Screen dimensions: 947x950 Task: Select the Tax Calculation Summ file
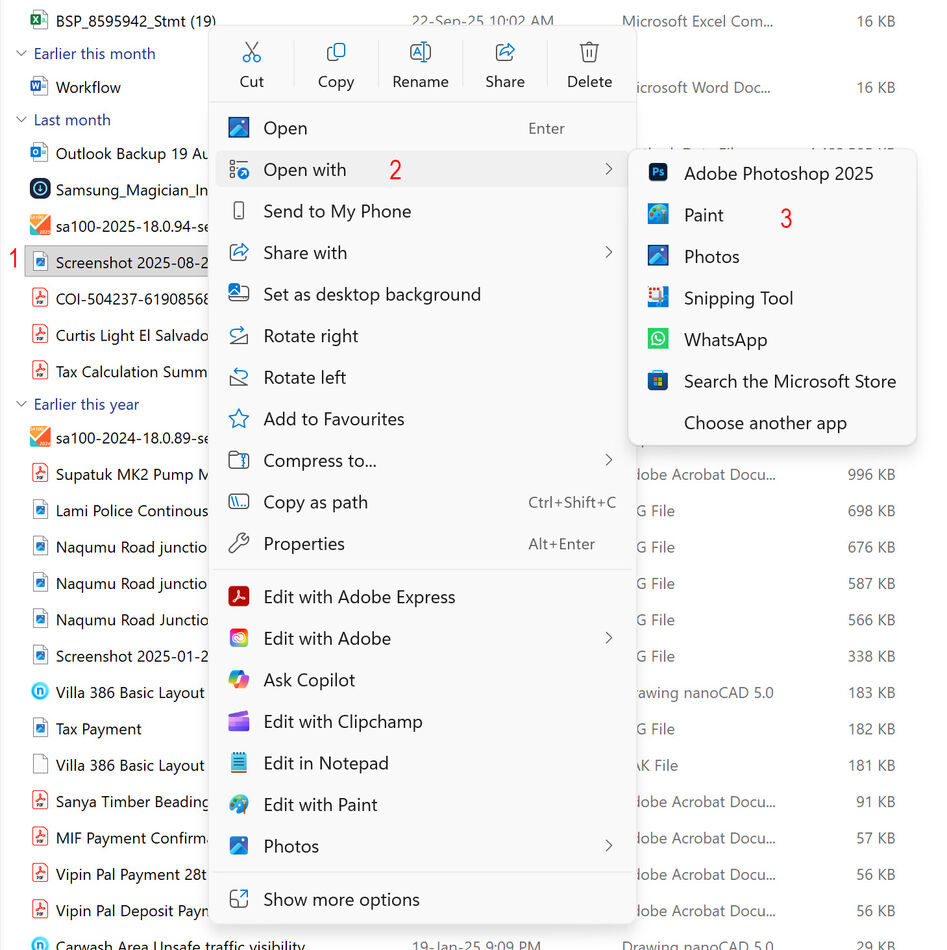coord(119,371)
